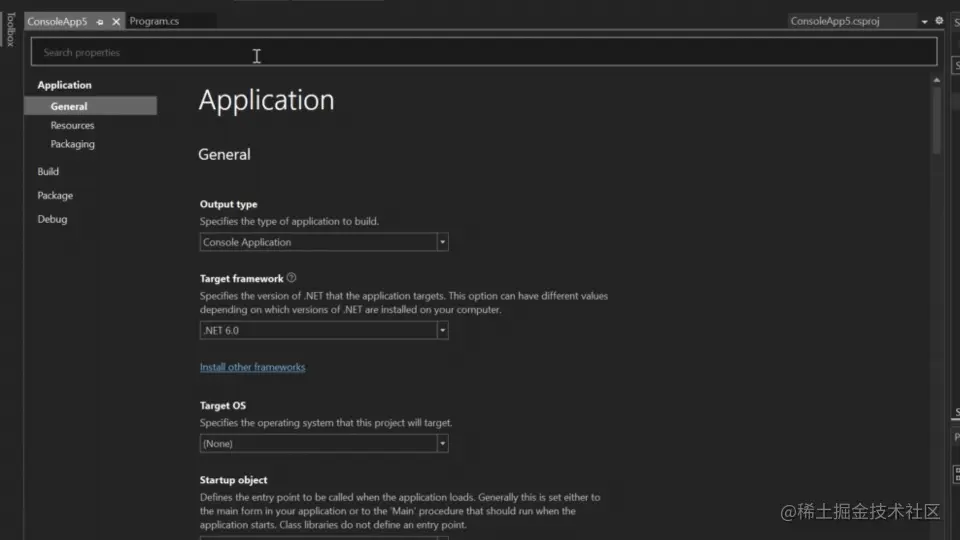960x540 pixels.
Task: Open the Target OS combo box
Action: click(x=324, y=443)
